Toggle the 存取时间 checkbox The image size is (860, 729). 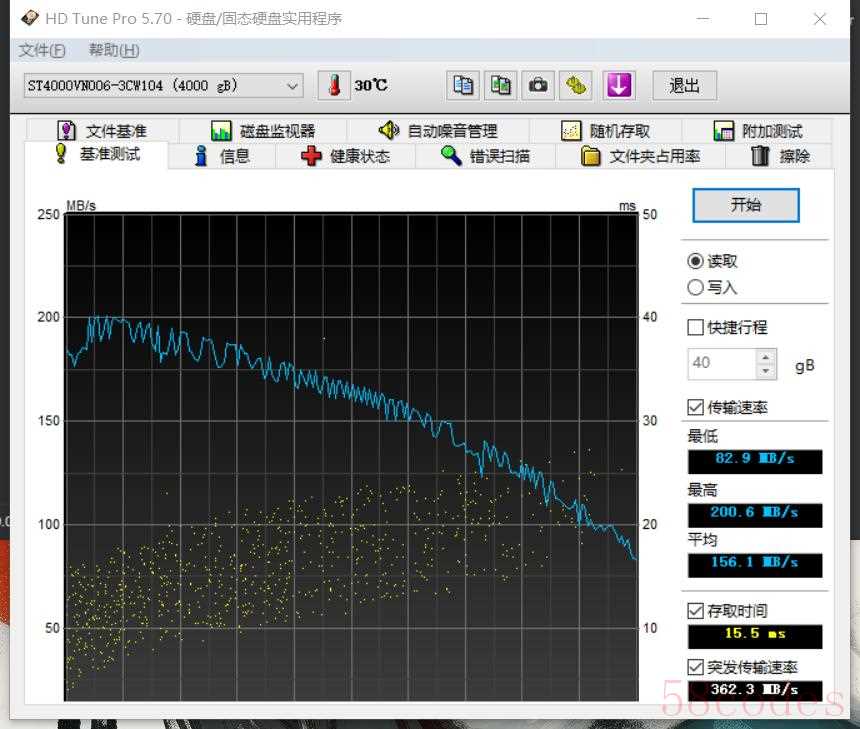click(696, 611)
